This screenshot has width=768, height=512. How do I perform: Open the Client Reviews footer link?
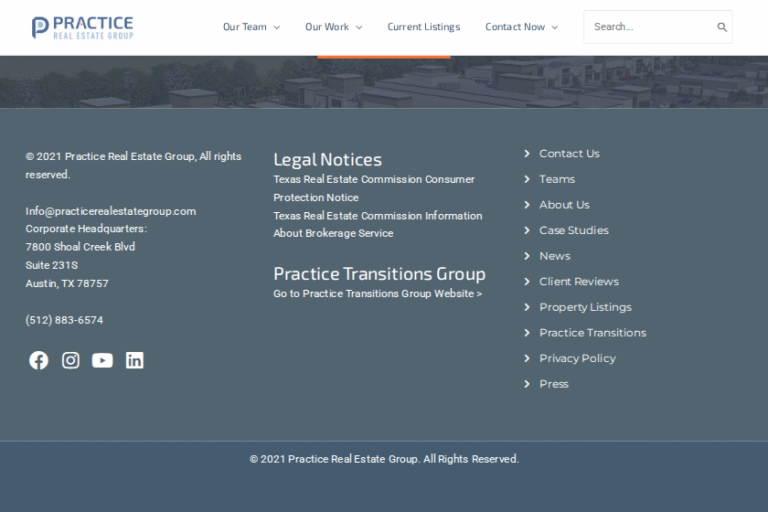pyautogui.click(x=578, y=282)
